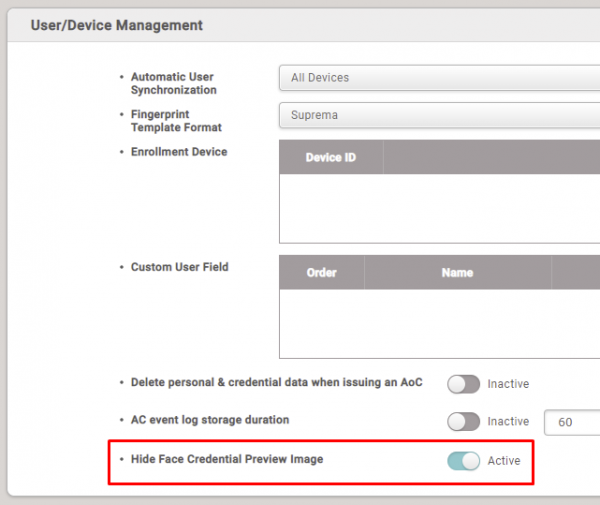
Task: Click the storage duration field showing 60
Action: [572, 422]
